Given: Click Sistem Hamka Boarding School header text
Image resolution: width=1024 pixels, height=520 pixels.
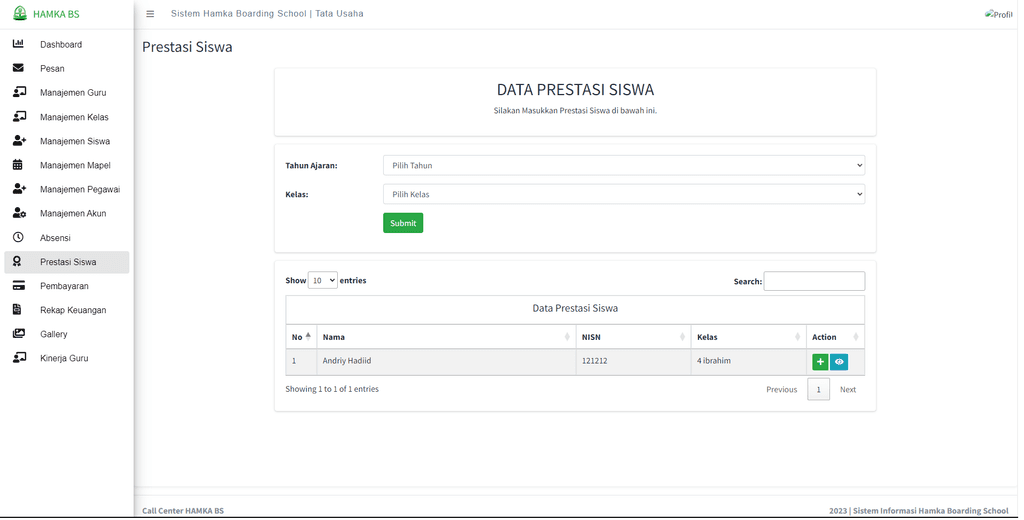Looking at the screenshot, I should 267,14.
